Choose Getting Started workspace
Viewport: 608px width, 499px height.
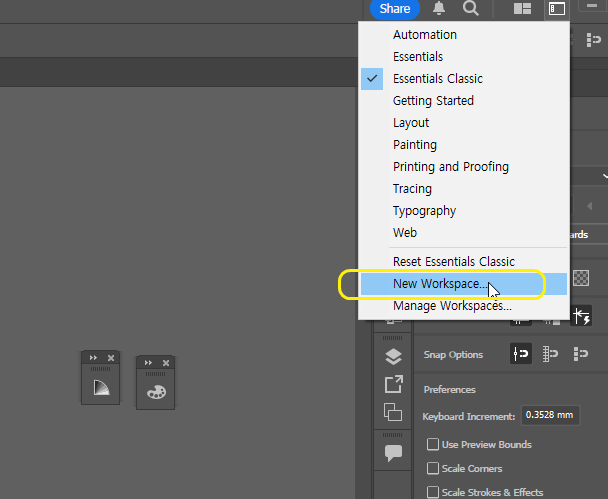(x=464, y=101)
